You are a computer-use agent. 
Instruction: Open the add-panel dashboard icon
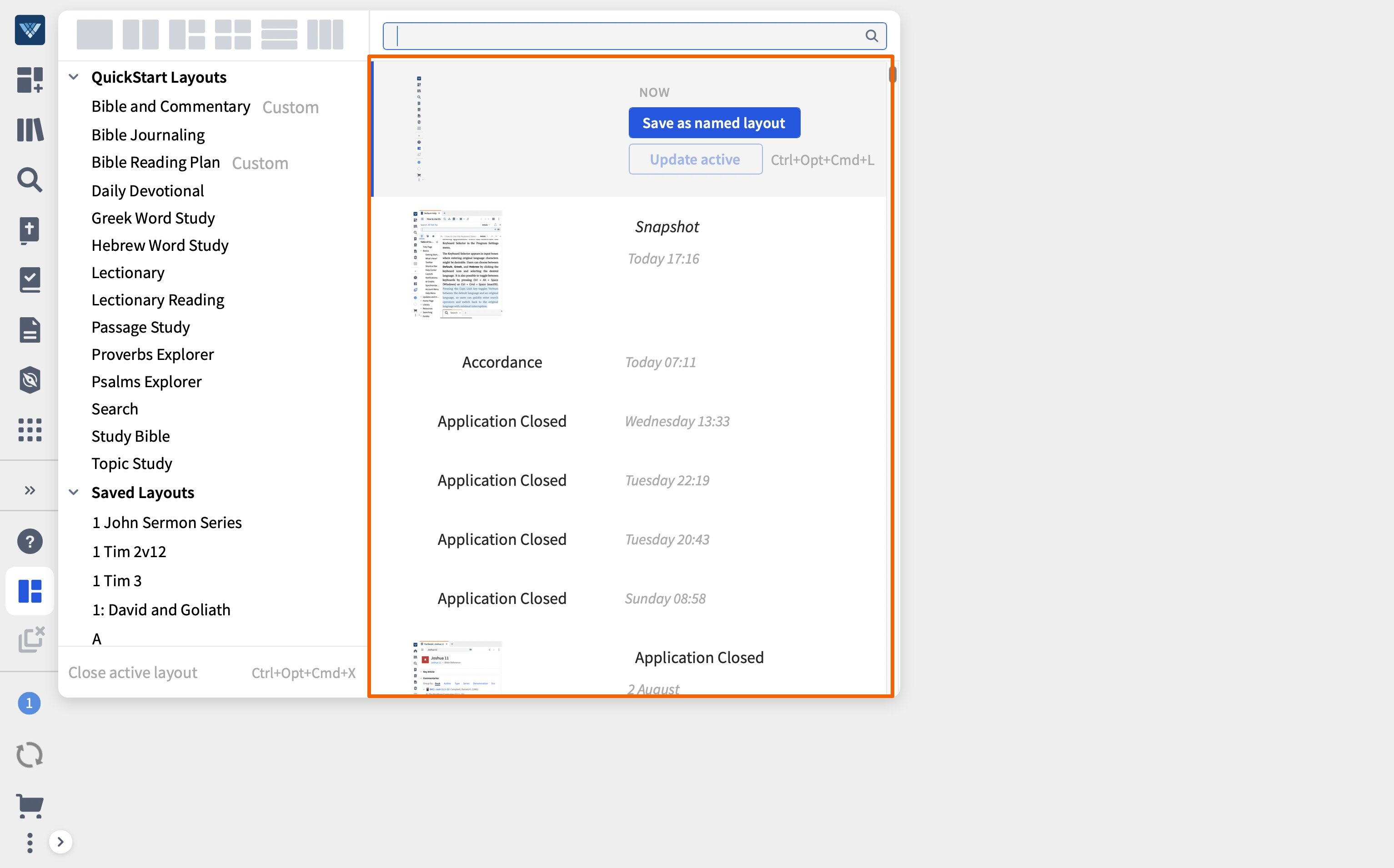point(30,80)
